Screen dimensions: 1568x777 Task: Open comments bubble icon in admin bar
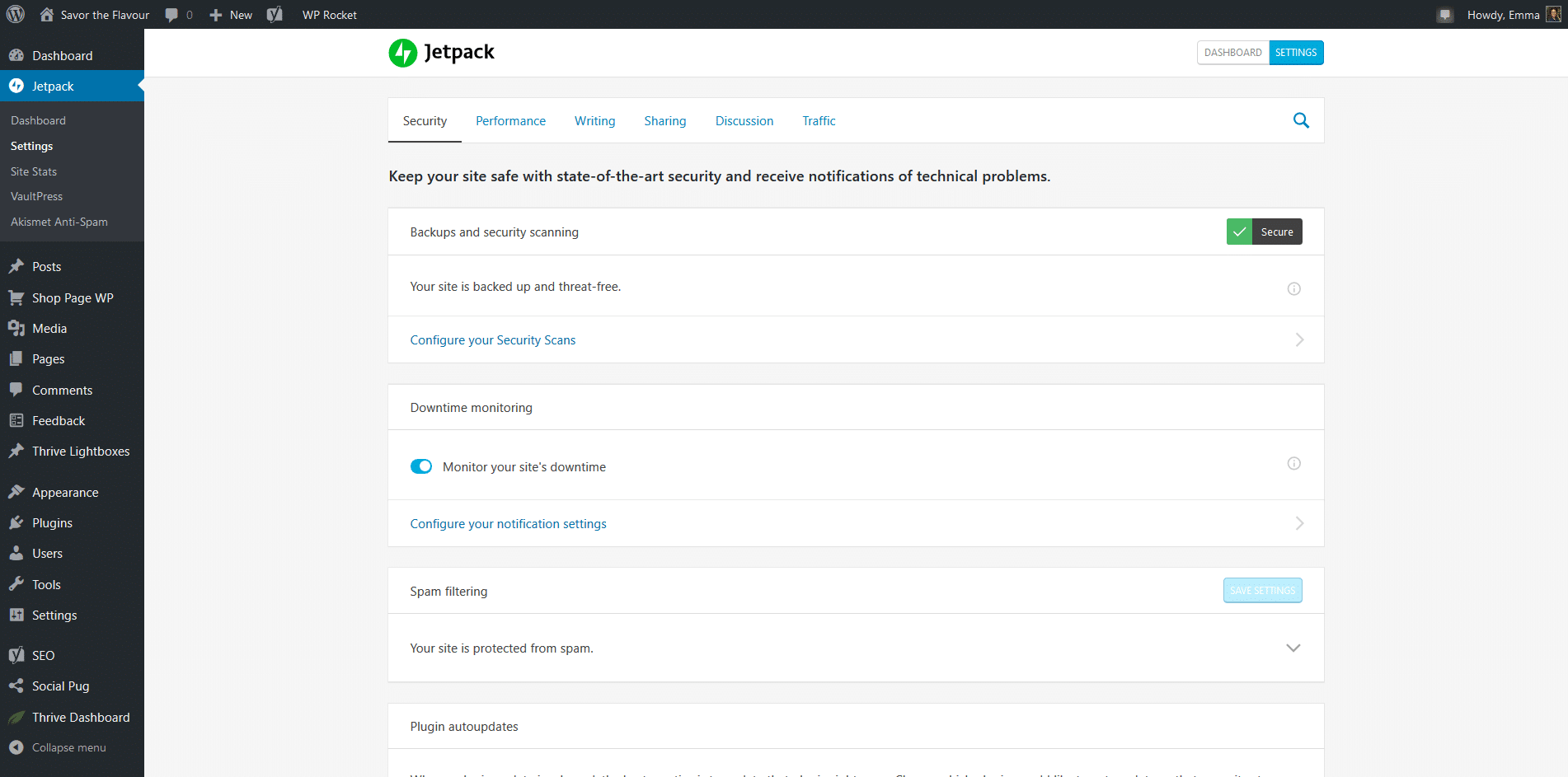coord(171,15)
